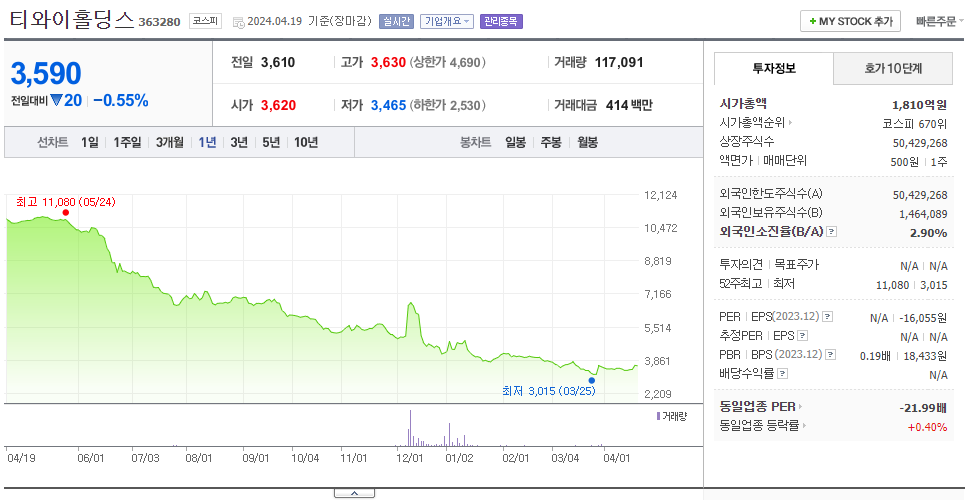Viewport: 968px width, 500px height.
Task: Select the 5년 line chart period
Action: click(x=271, y=143)
